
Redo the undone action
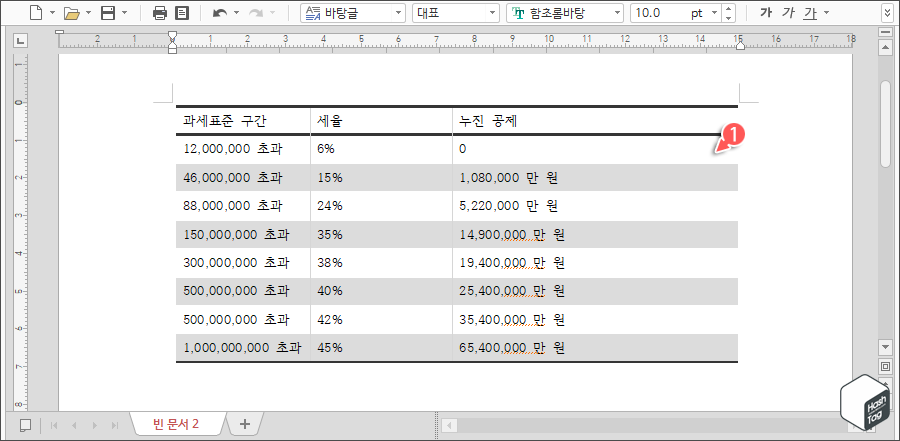(256, 13)
